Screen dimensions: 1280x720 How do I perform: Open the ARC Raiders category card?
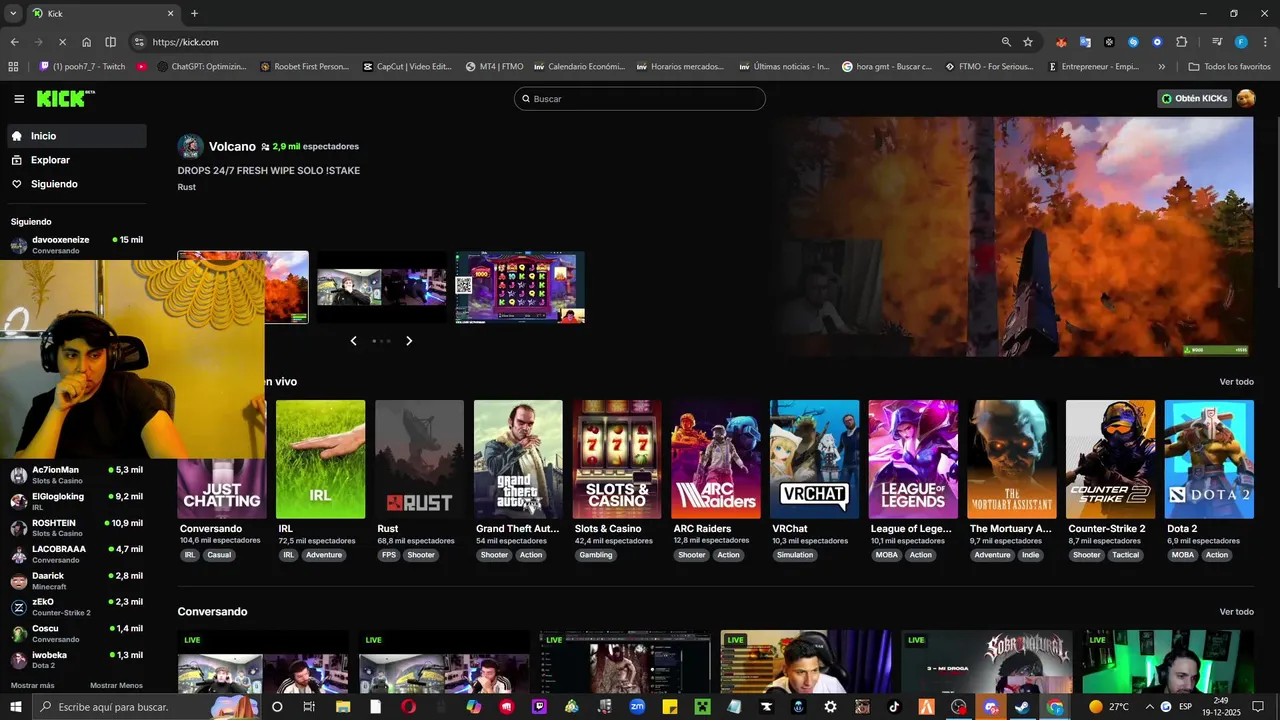tap(716, 459)
